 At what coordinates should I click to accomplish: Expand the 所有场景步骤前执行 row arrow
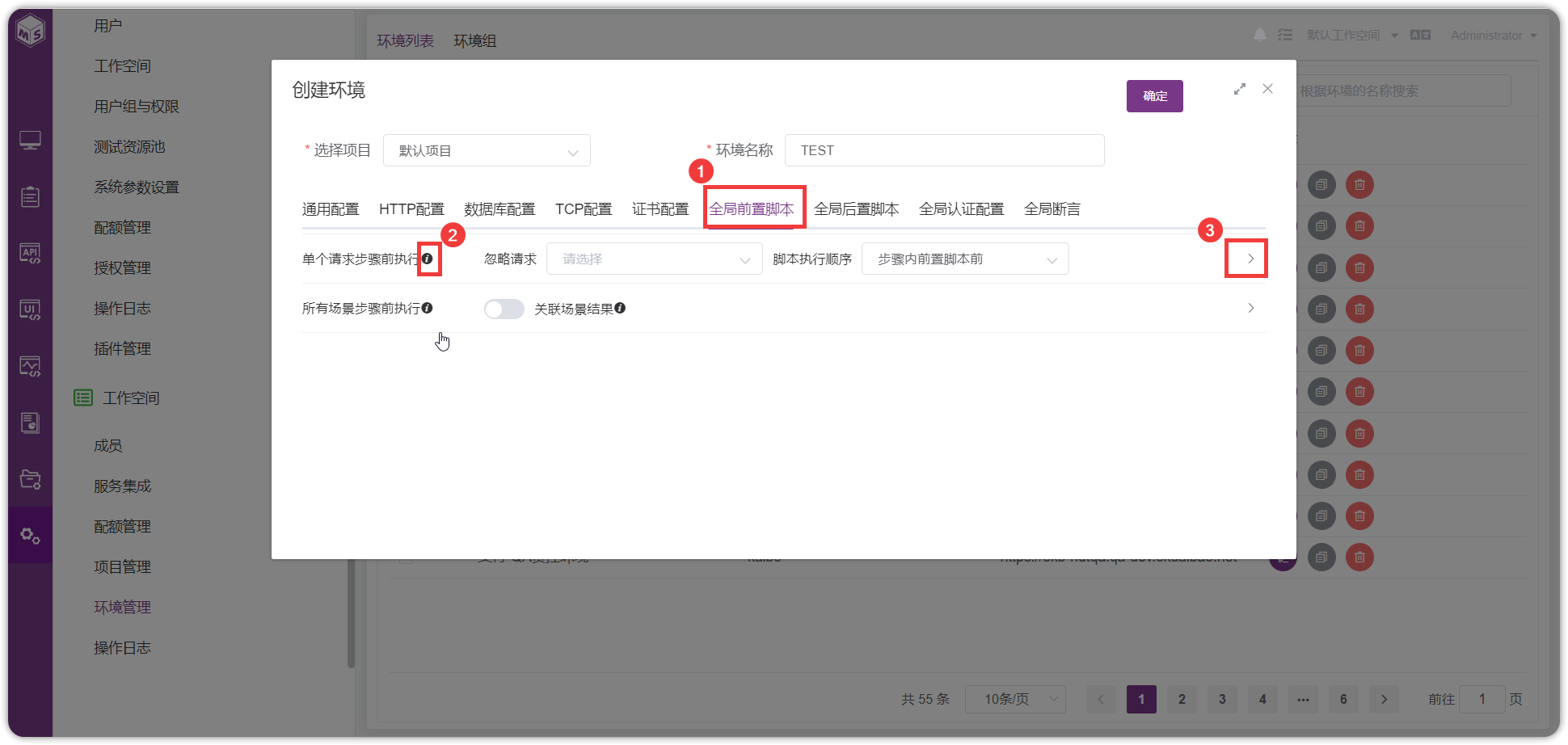coord(1250,308)
